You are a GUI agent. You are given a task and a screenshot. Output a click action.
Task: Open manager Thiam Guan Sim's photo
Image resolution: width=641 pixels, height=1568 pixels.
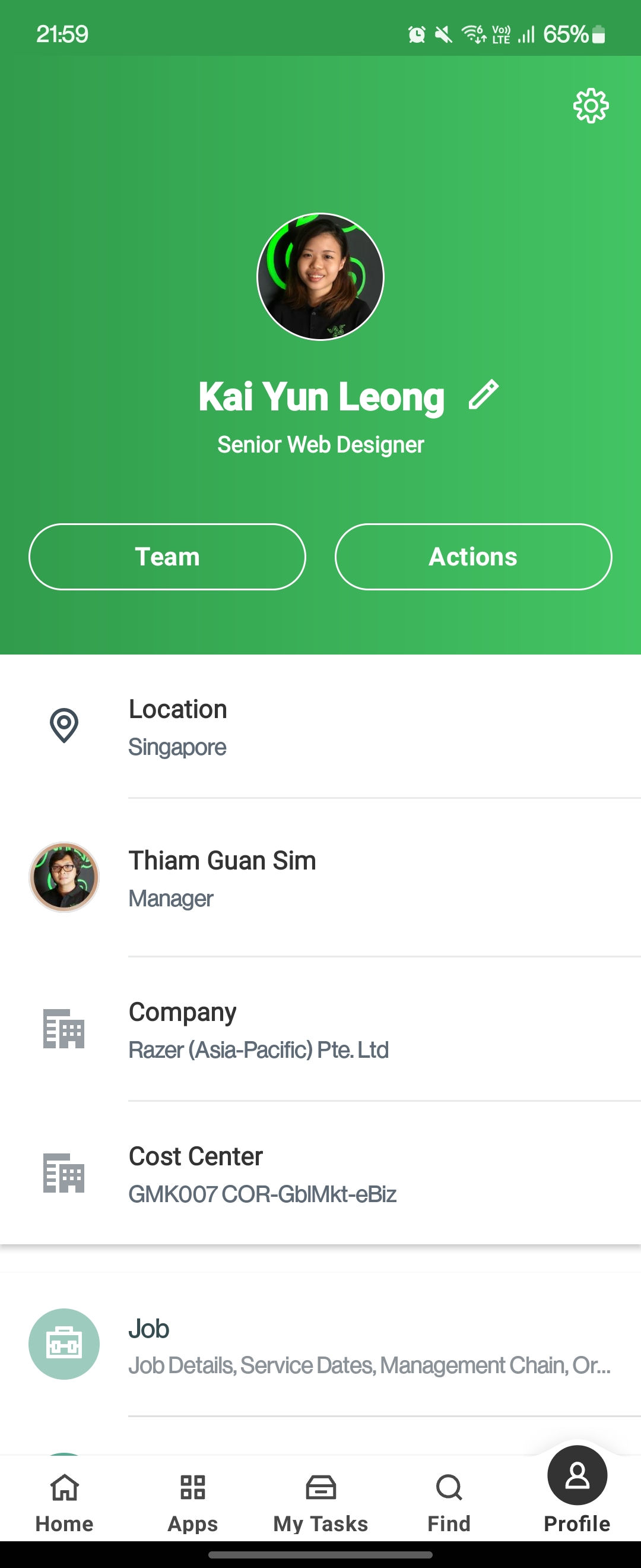tap(64, 877)
